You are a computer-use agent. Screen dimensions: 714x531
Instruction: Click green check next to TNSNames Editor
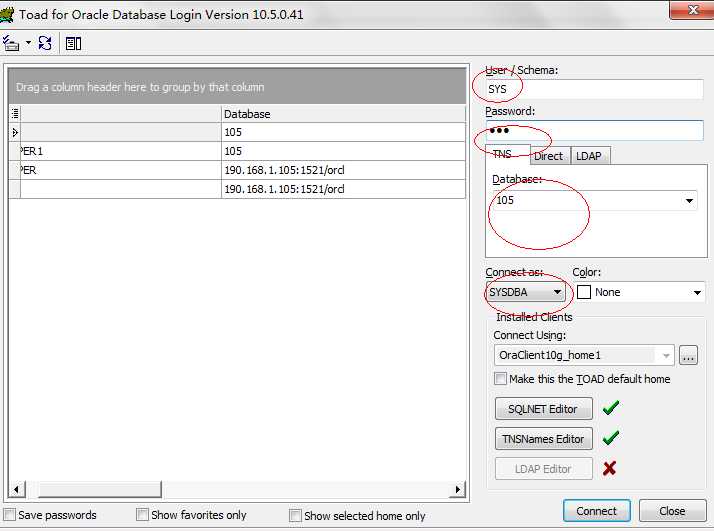pyautogui.click(x=611, y=438)
